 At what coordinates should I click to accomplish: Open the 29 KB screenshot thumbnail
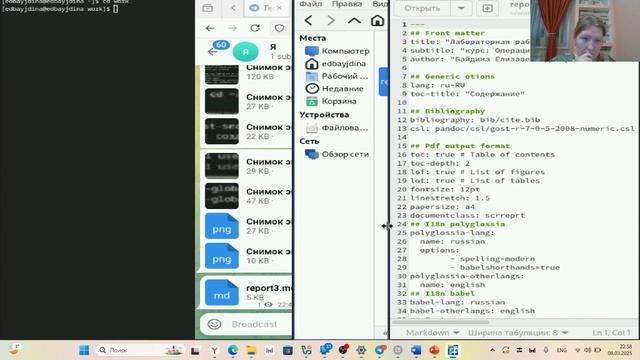click(x=222, y=166)
